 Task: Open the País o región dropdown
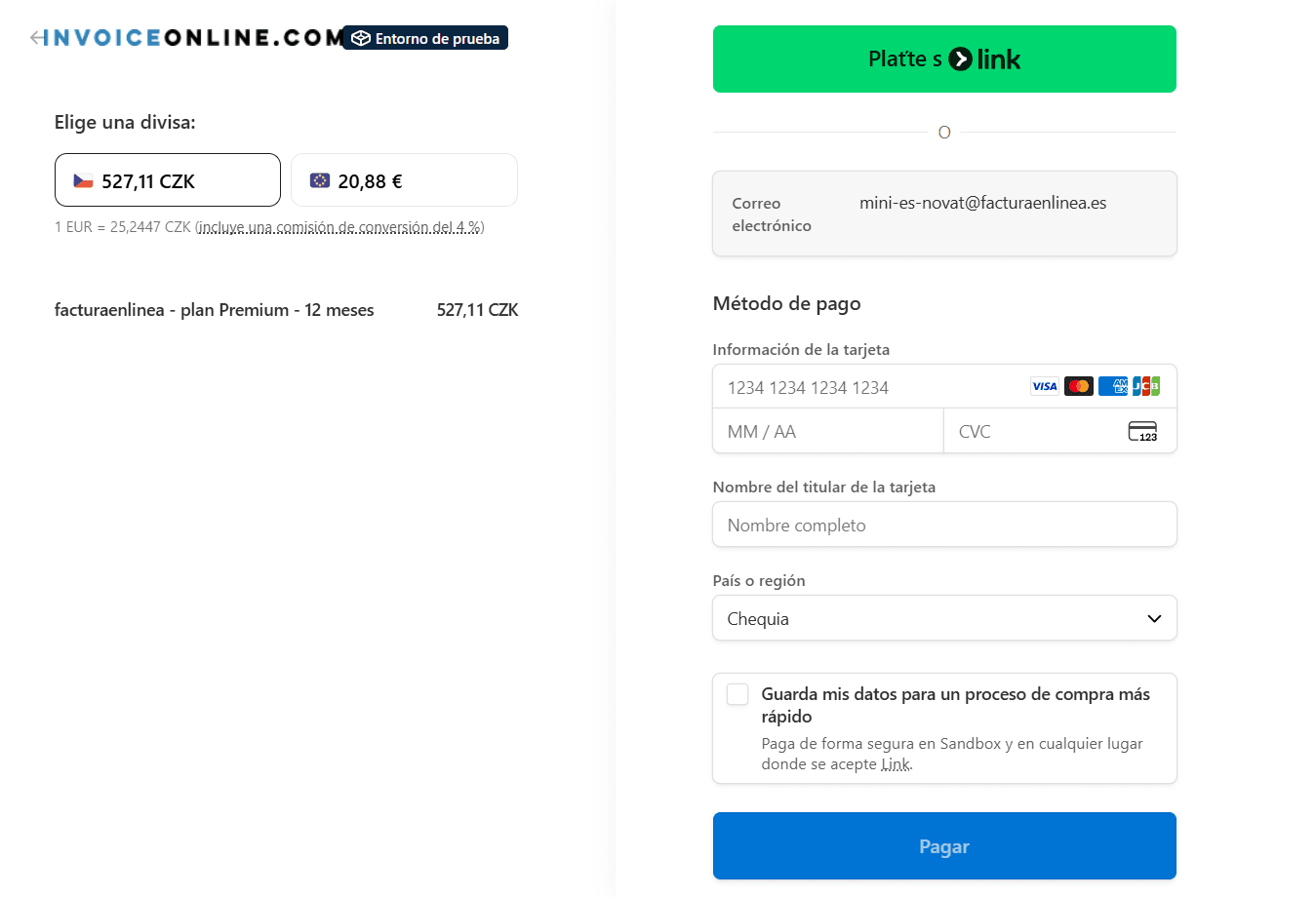[x=944, y=618]
